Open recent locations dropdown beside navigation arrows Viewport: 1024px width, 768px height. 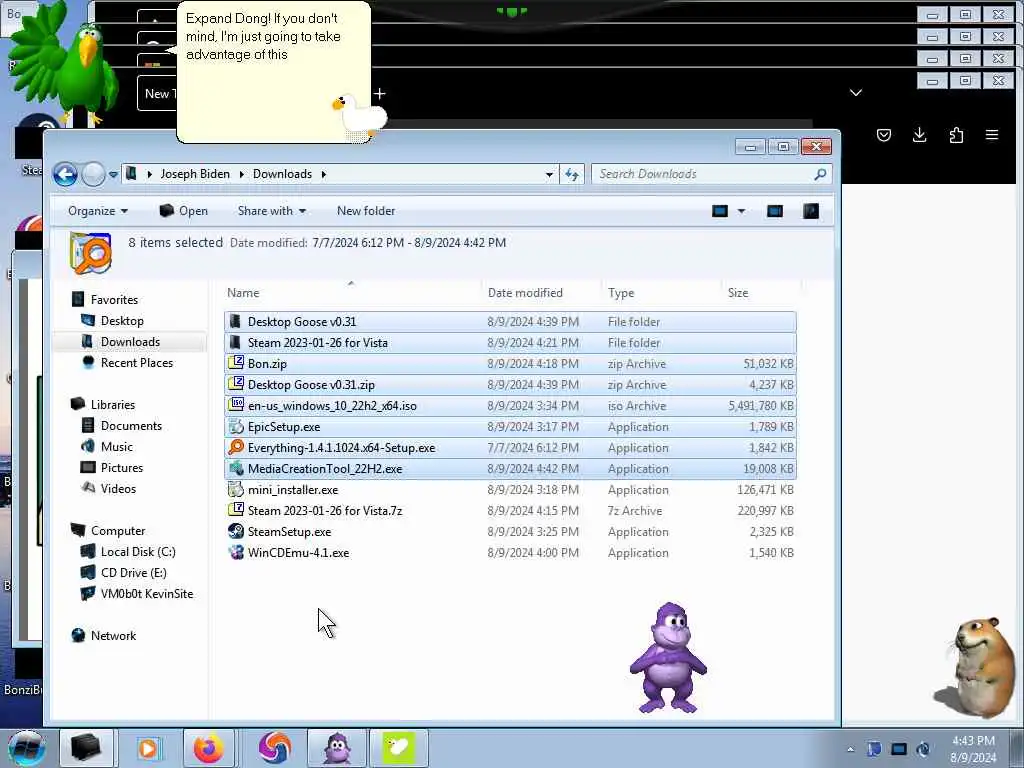click(x=113, y=174)
